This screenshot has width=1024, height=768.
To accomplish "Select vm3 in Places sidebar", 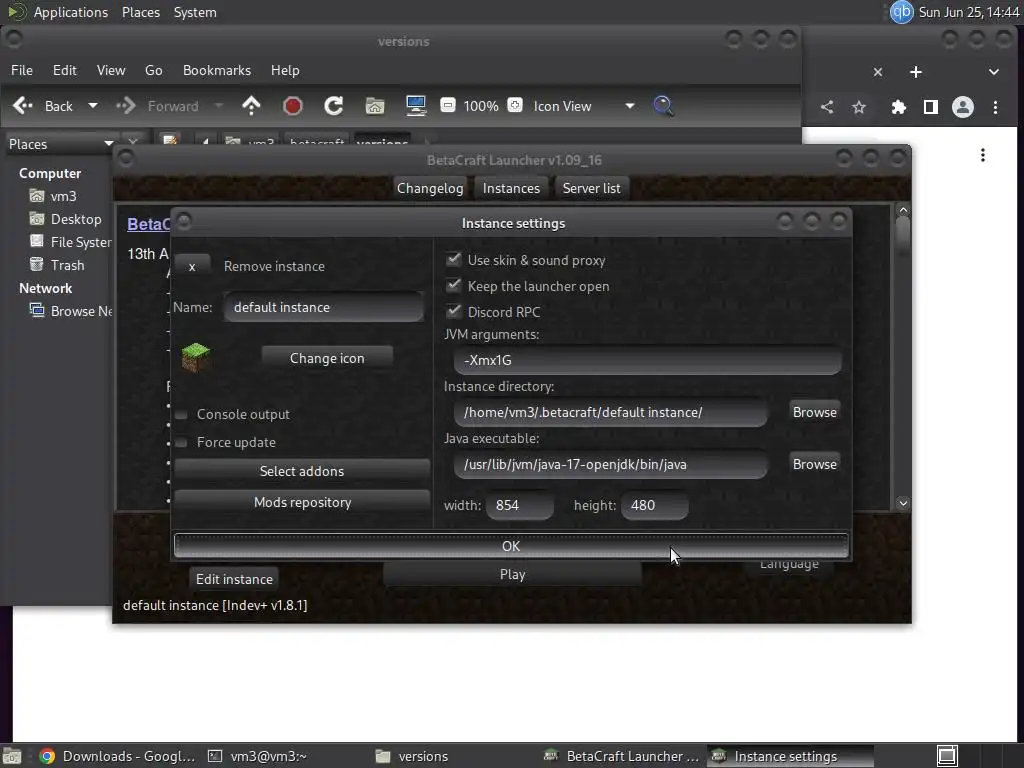I will [x=63, y=196].
